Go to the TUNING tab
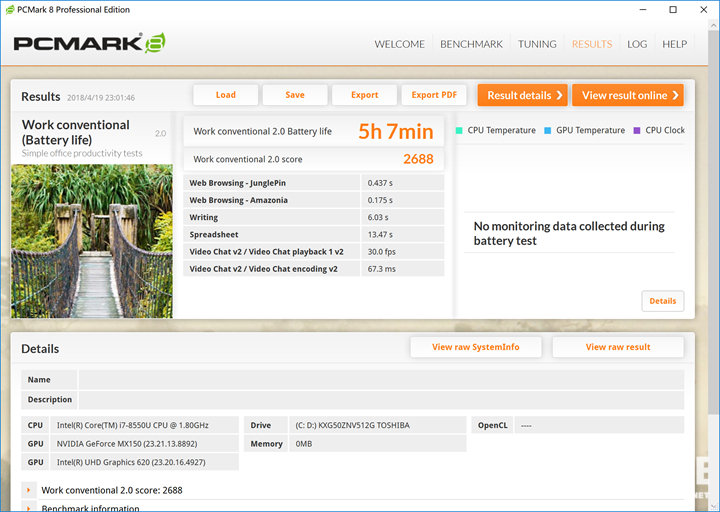This screenshot has width=720, height=512. coord(537,44)
